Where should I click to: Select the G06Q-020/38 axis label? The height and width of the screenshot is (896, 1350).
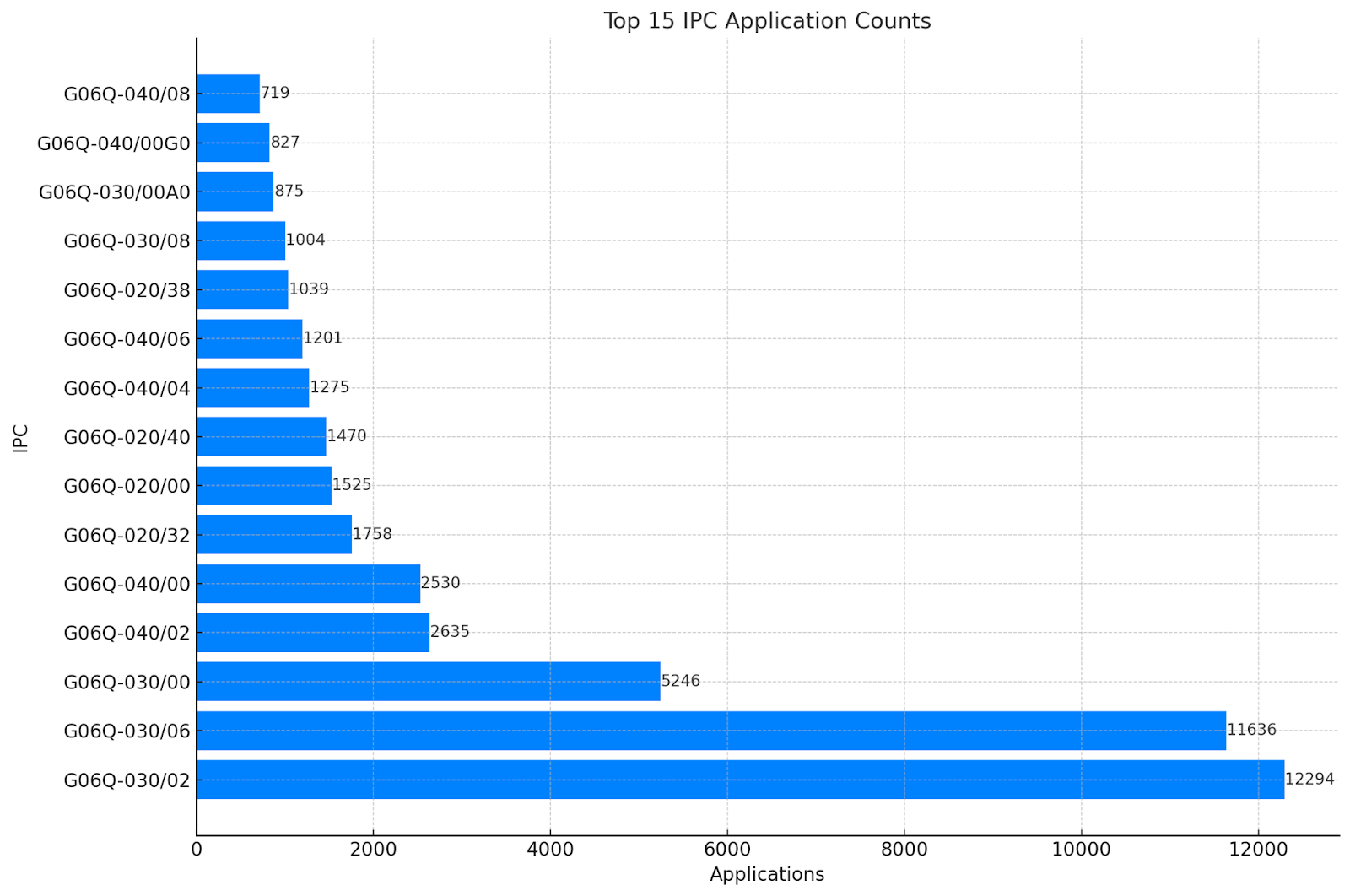tap(127, 290)
